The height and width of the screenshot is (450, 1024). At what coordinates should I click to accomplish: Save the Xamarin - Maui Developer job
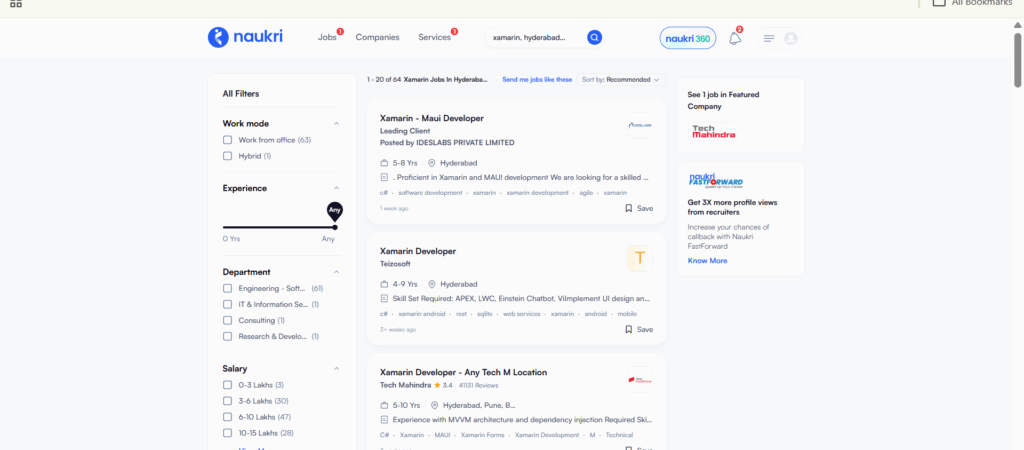[639, 208]
